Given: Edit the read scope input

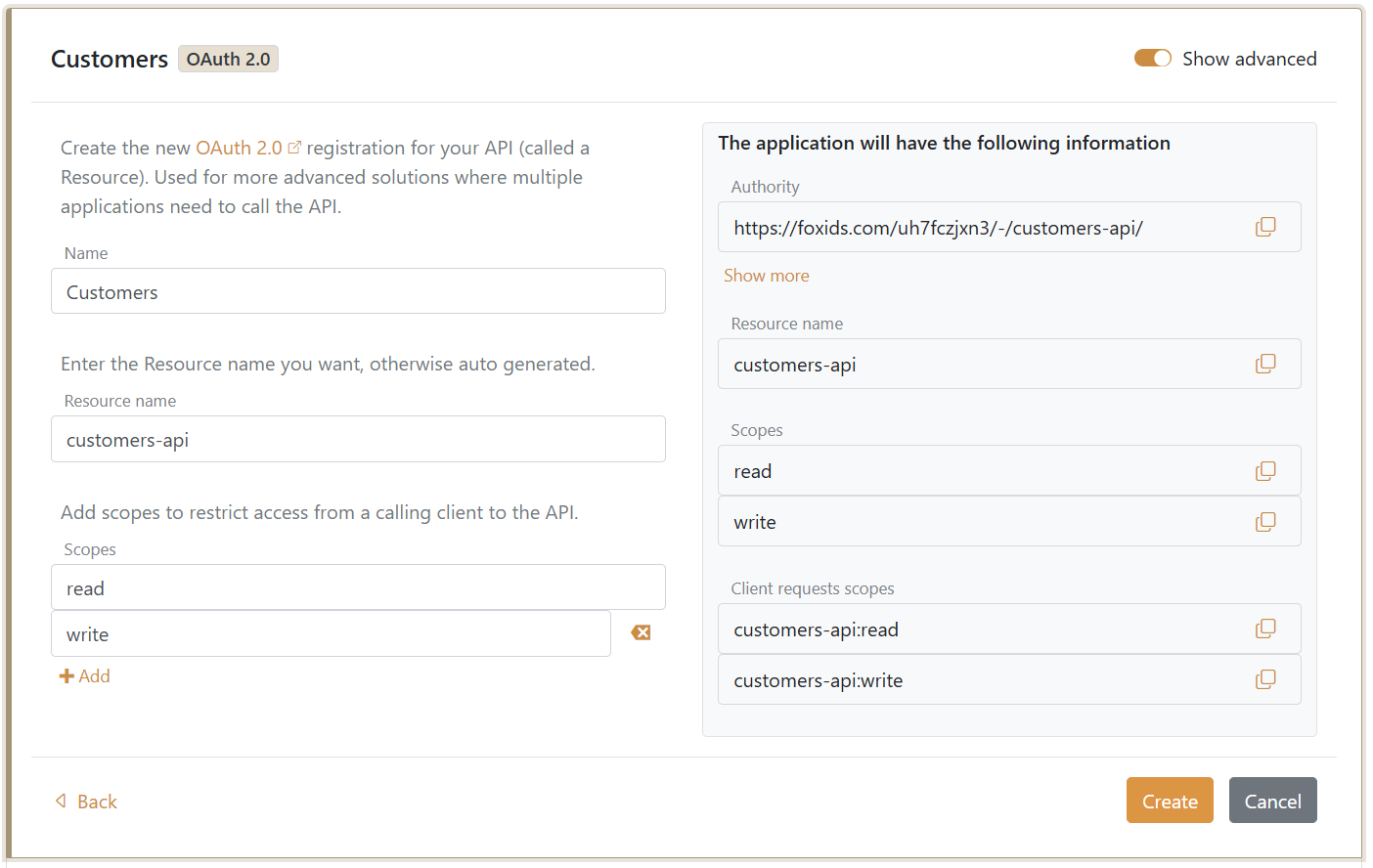Looking at the screenshot, I should (358, 587).
